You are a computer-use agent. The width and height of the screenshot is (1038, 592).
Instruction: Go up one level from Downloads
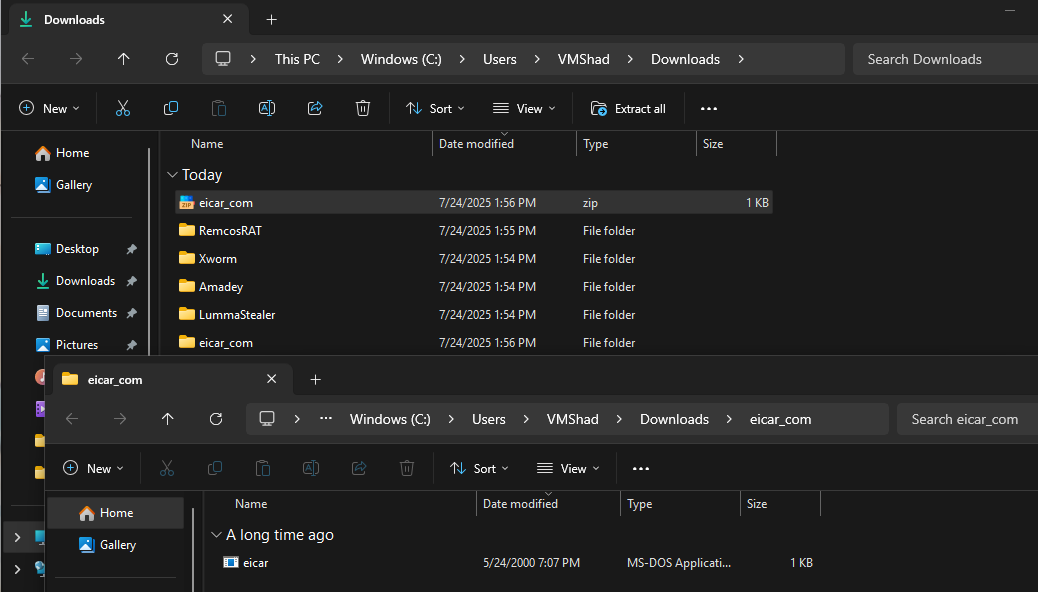pyautogui.click(x=124, y=59)
